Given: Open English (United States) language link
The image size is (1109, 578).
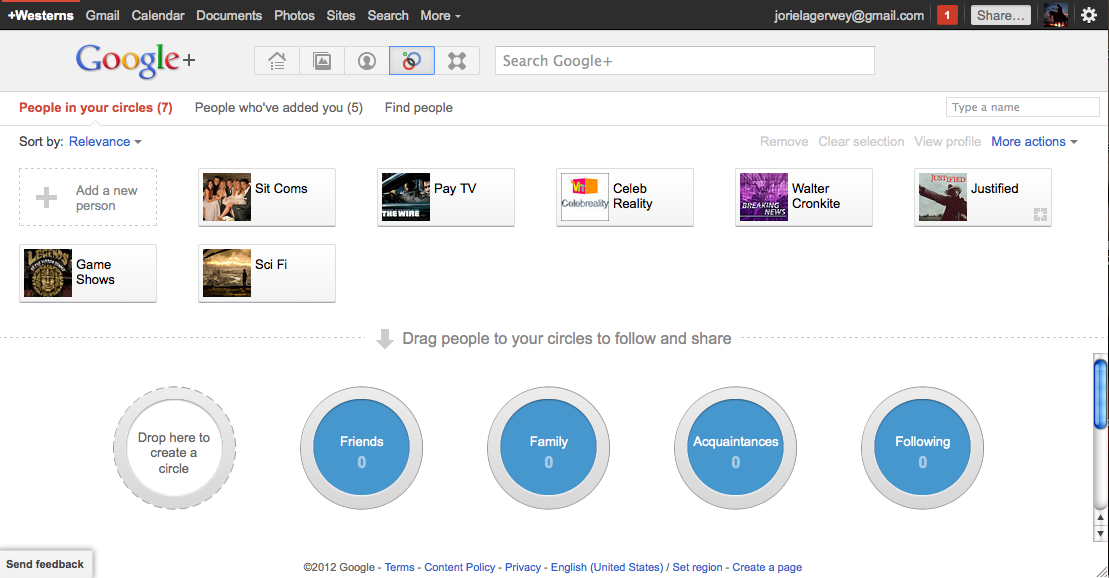Looking at the screenshot, I should coord(607,567).
